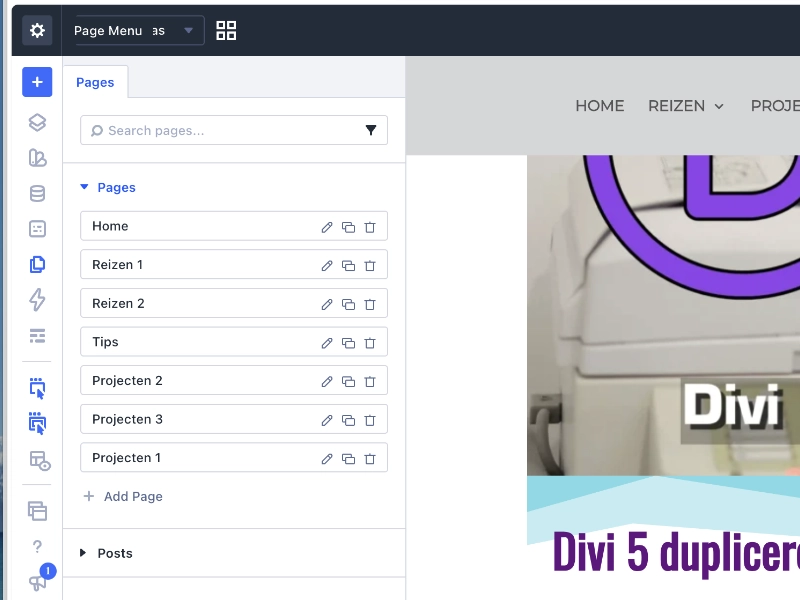Image resolution: width=800 pixels, height=600 pixels.
Task: Click the blue plus add button
Action: (37, 82)
